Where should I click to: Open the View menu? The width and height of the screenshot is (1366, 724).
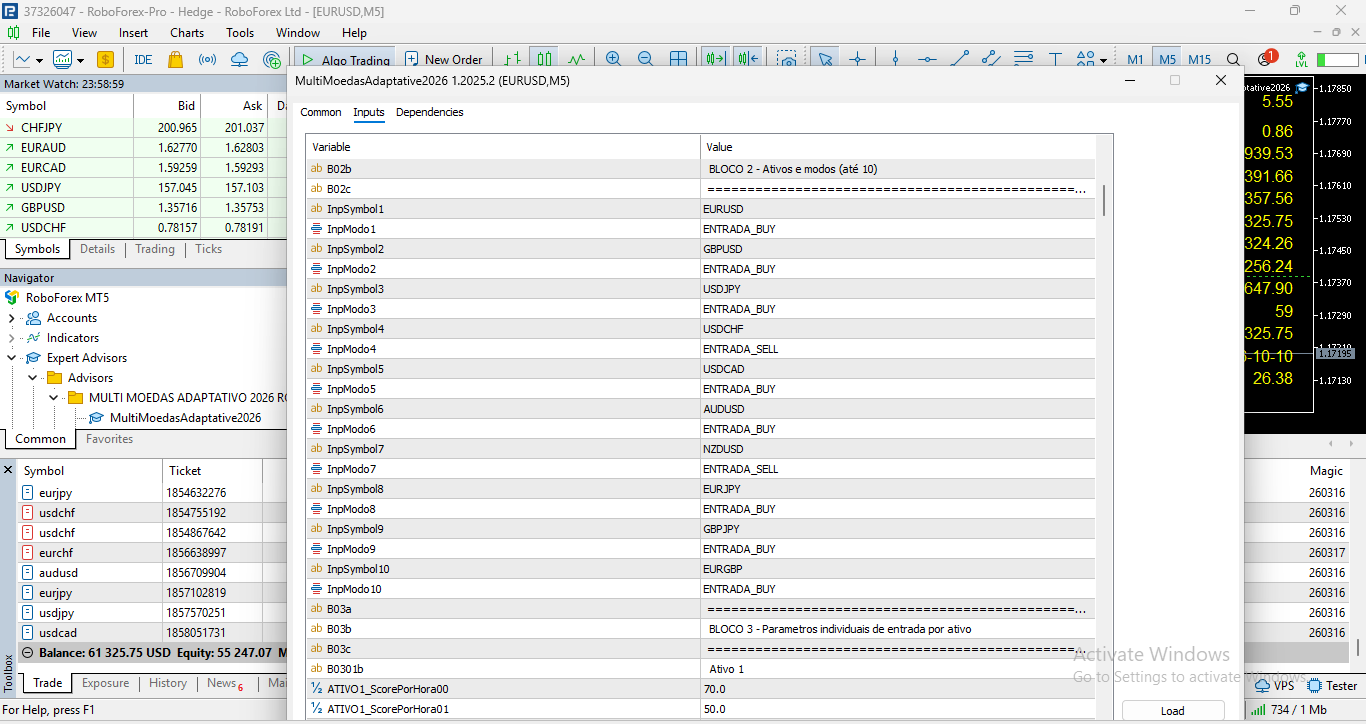click(x=84, y=33)
